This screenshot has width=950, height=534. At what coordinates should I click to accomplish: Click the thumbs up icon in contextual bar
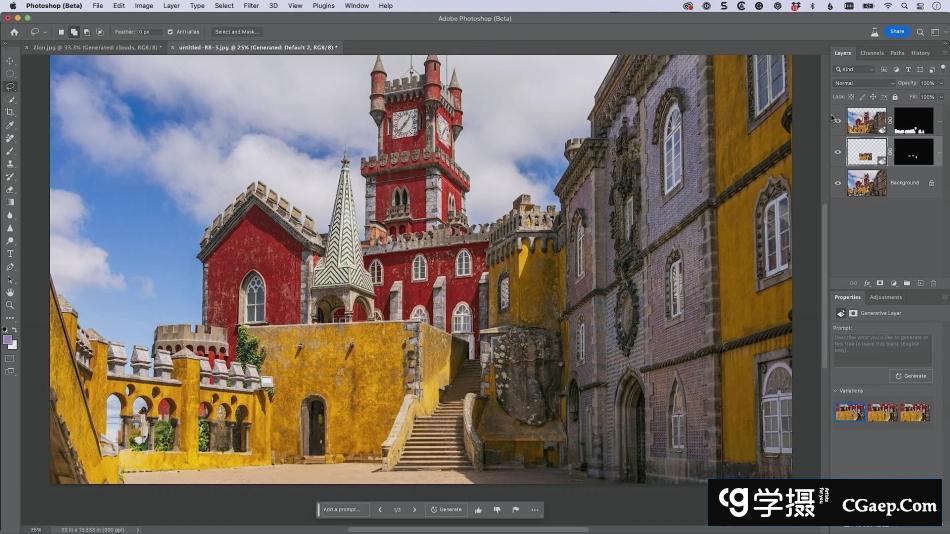pyautogui.click(x=478, y=510)
